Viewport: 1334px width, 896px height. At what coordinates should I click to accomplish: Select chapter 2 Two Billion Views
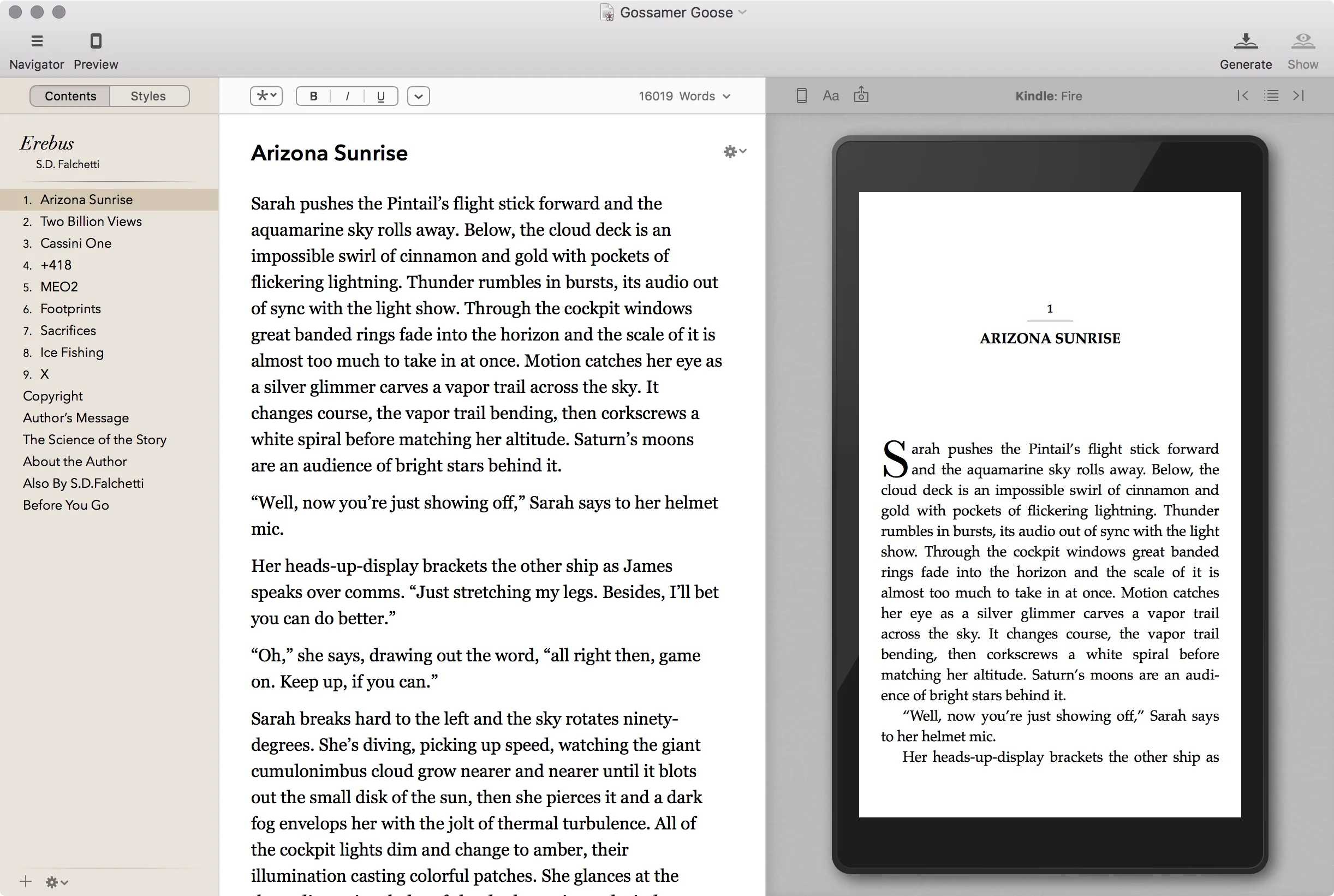point(109,221)
